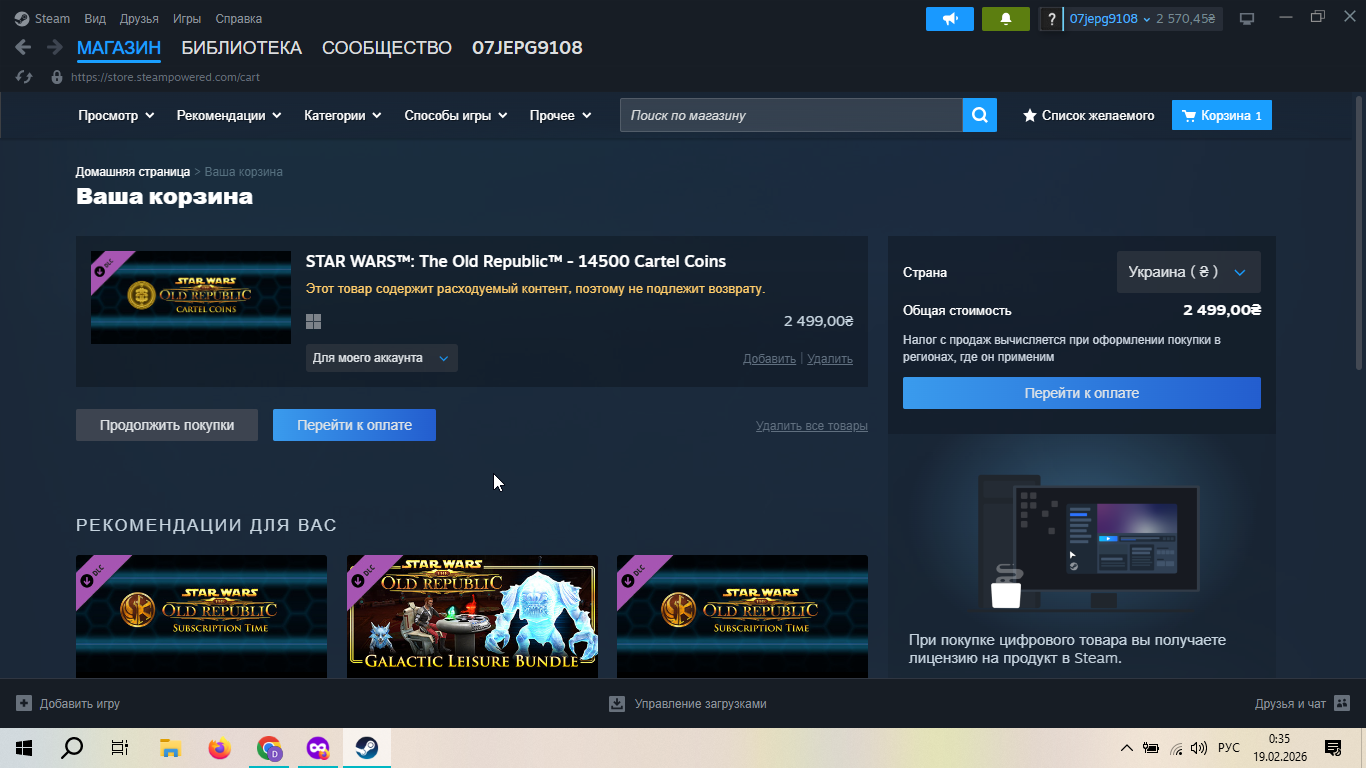Open the 14500 Cartel Coins product title
Screen dimensions: 1366x768
pyautogui.click(x=516, y=261)
